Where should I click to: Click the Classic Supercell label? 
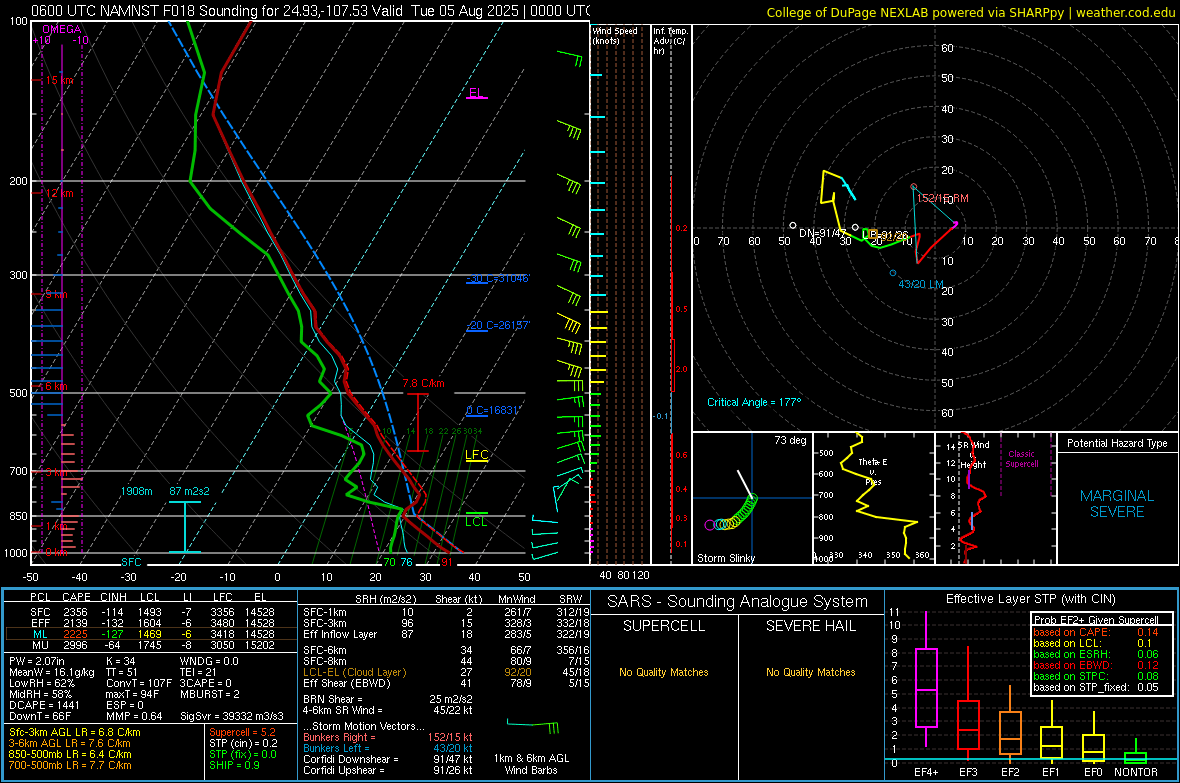coord(1021,459)
